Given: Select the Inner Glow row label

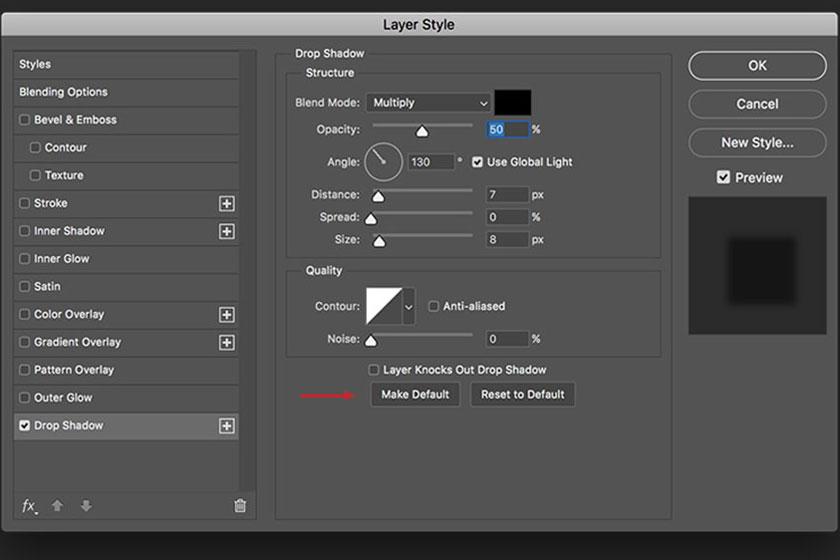Looking at the screenshot, I should click(x=62, y=259).
